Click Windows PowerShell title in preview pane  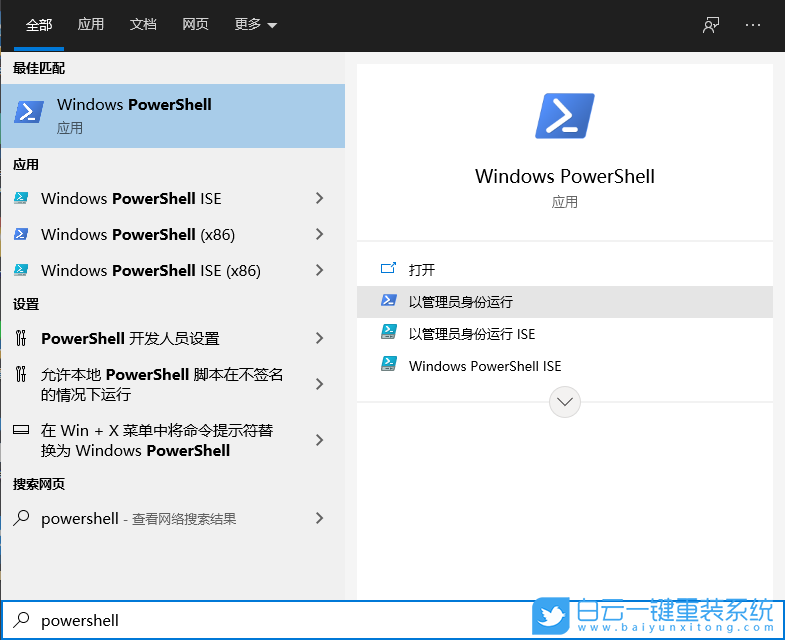pyautogui.click(x=565, y=176)
